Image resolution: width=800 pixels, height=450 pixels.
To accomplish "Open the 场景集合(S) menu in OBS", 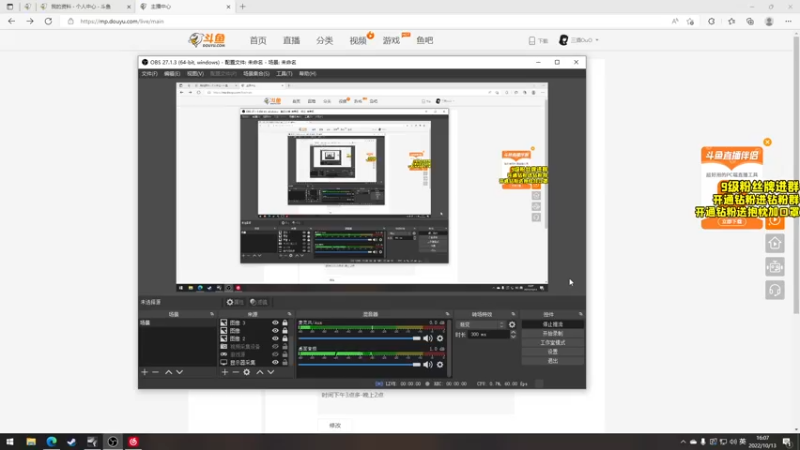I will (x=256, y=73).
